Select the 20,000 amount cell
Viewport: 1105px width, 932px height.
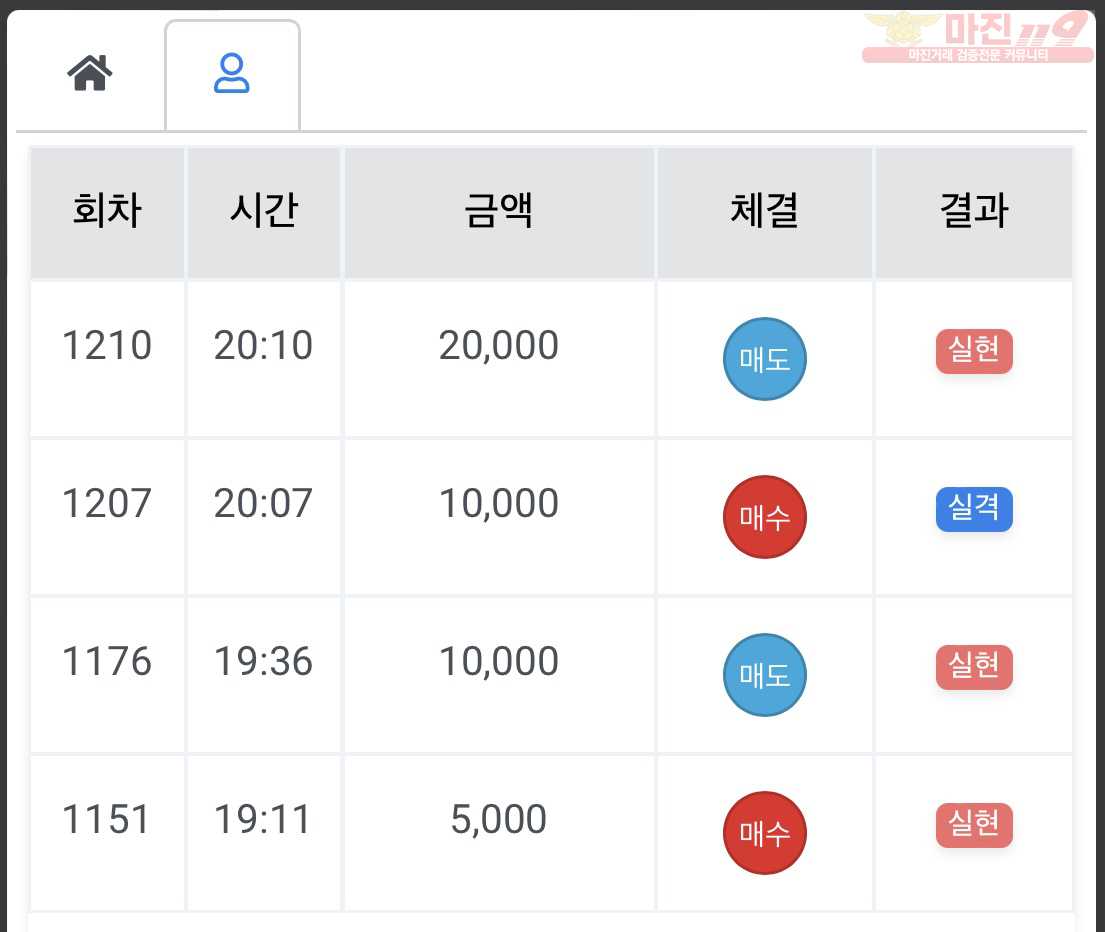(x=499, y=359)
